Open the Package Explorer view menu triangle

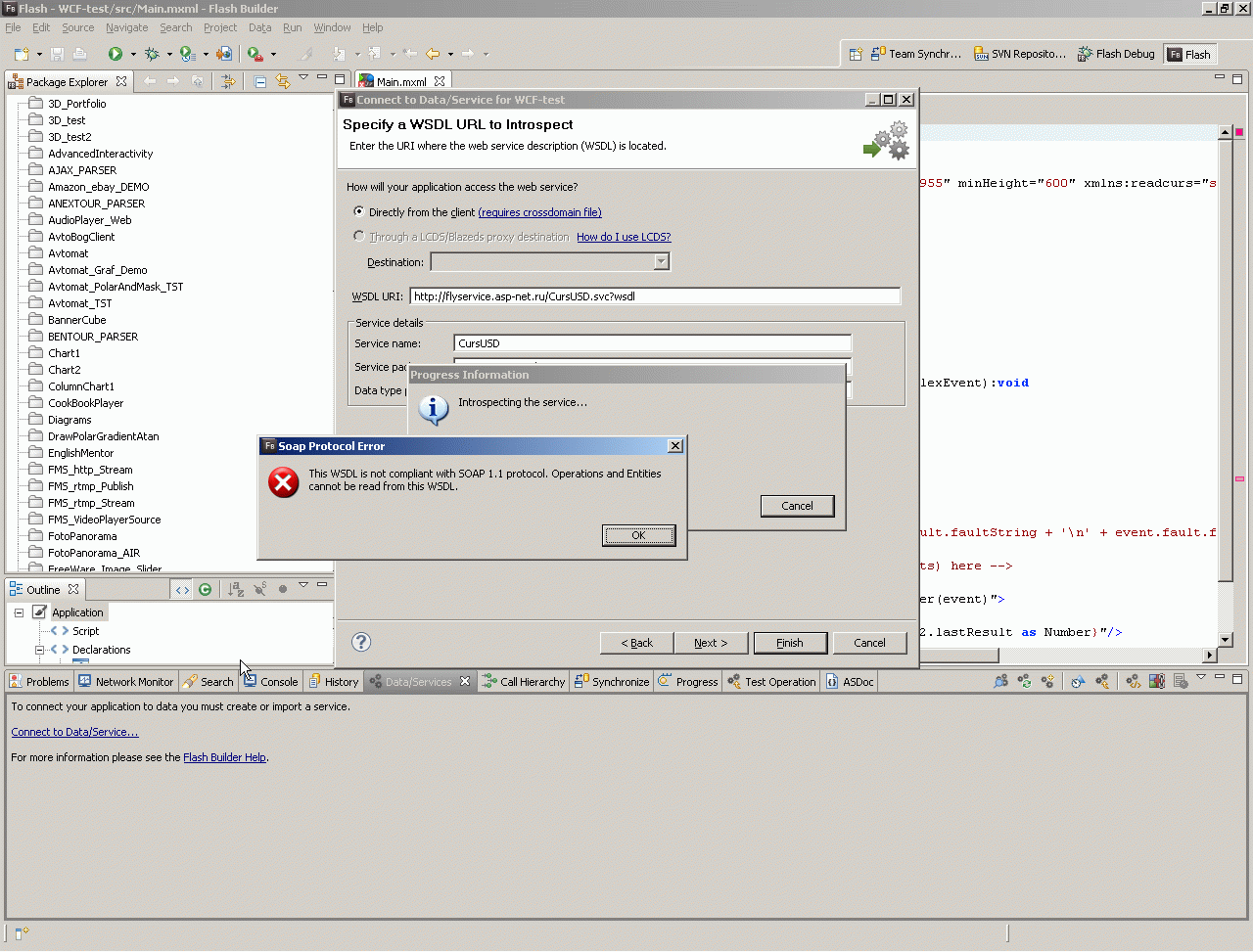pos(303,76)
